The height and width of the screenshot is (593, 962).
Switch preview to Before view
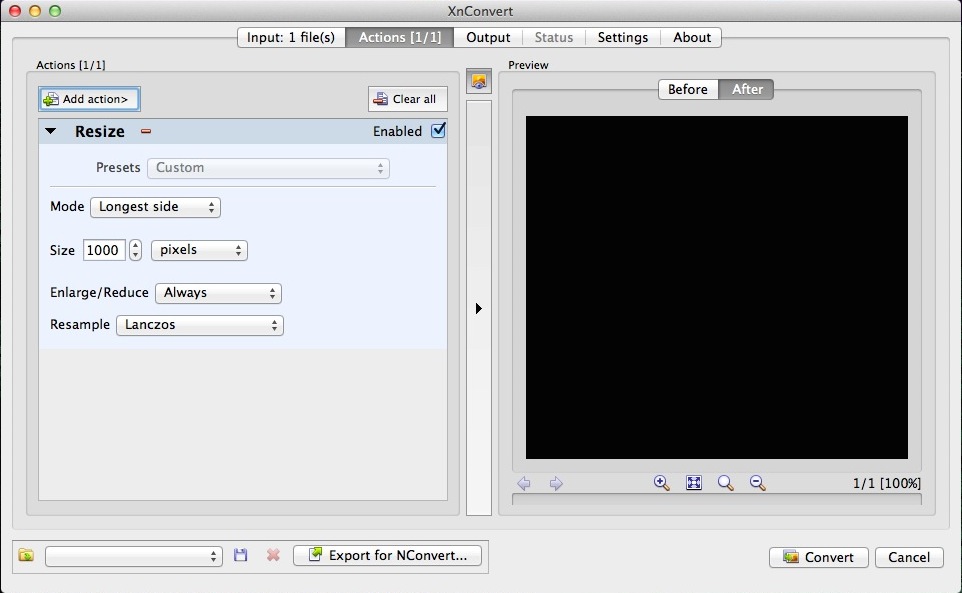click(x=688, y=89)
